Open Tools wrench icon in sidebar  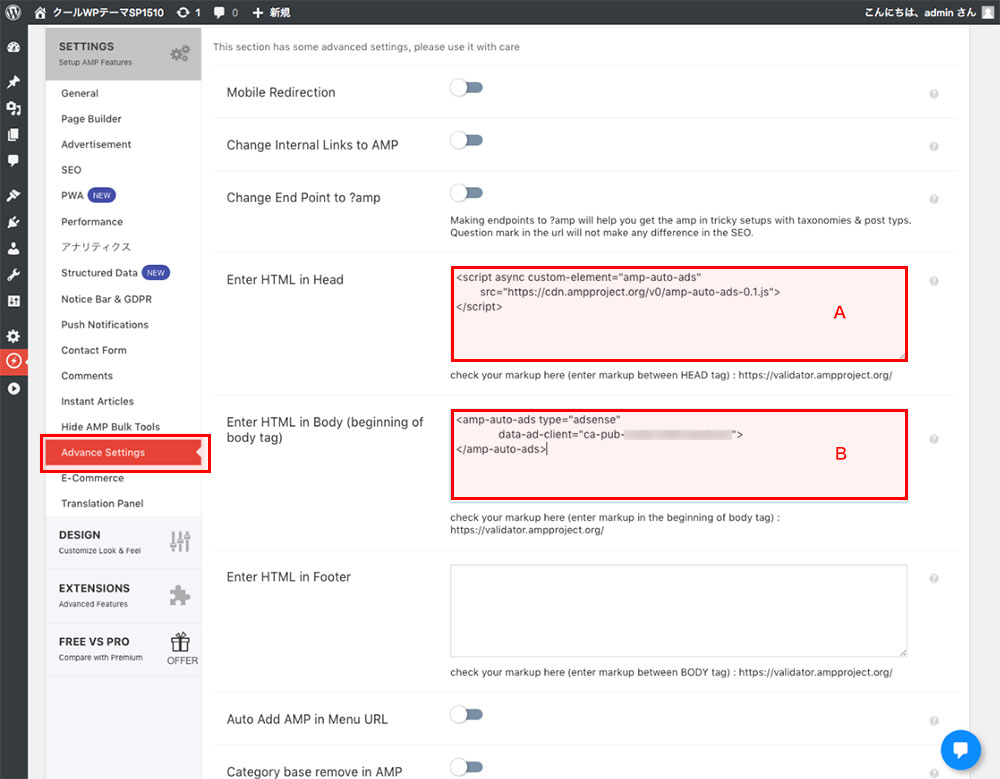[x=13, y=275]
